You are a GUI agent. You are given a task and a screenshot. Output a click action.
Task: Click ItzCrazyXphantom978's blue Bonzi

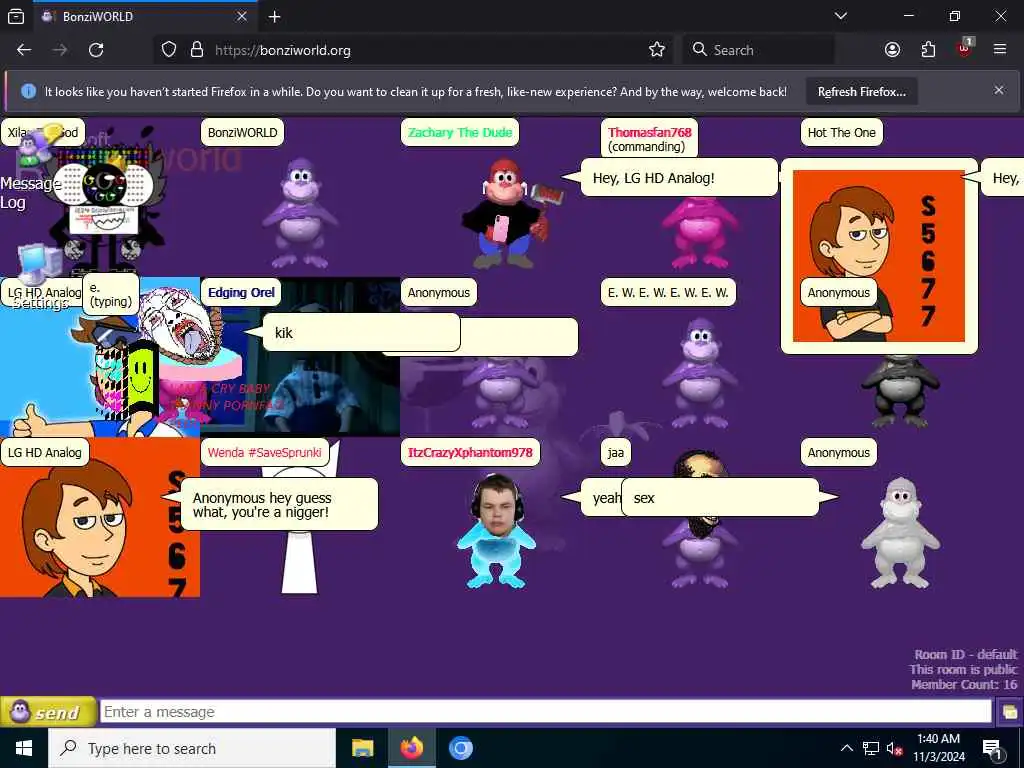496,532
